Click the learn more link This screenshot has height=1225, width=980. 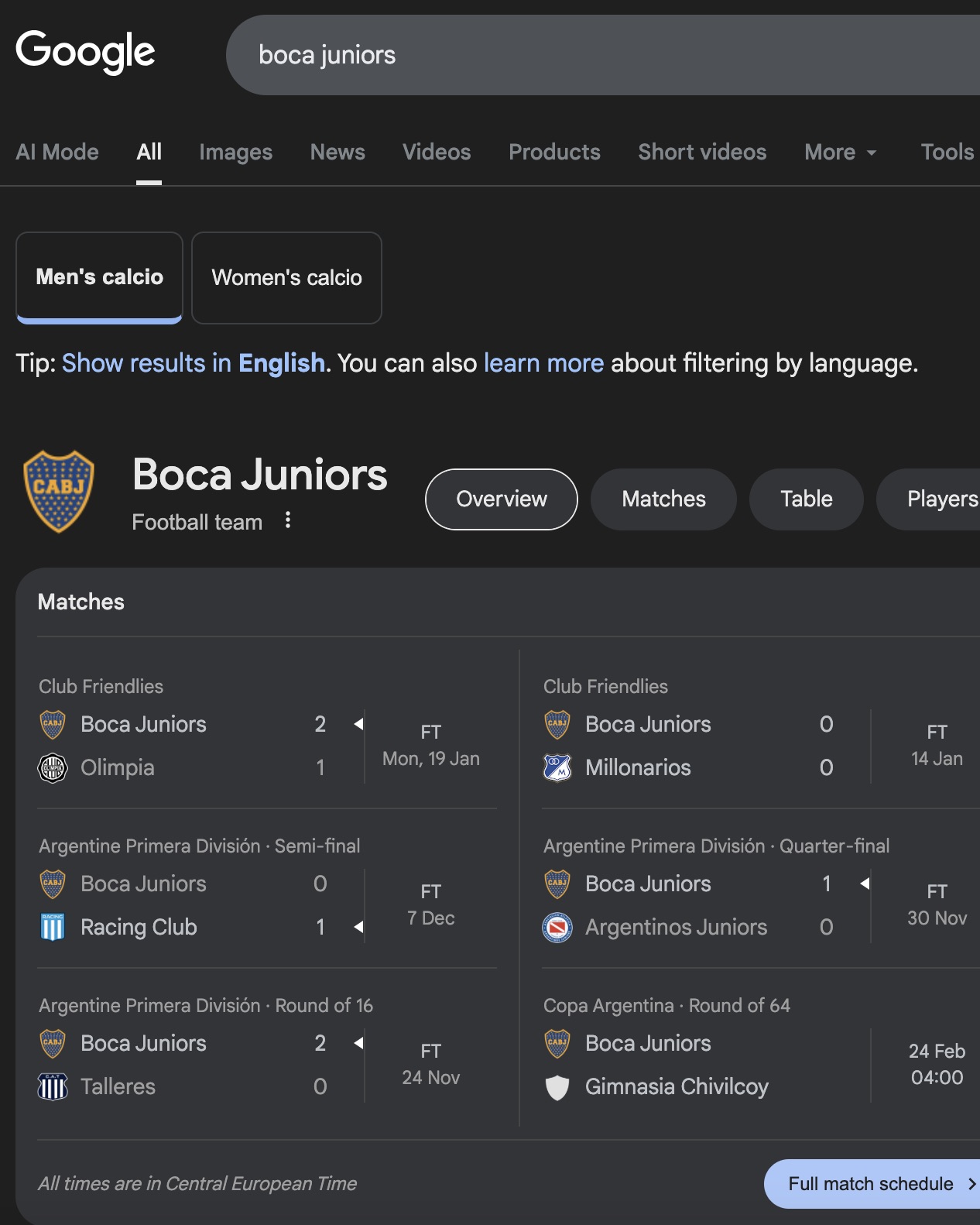543,363
